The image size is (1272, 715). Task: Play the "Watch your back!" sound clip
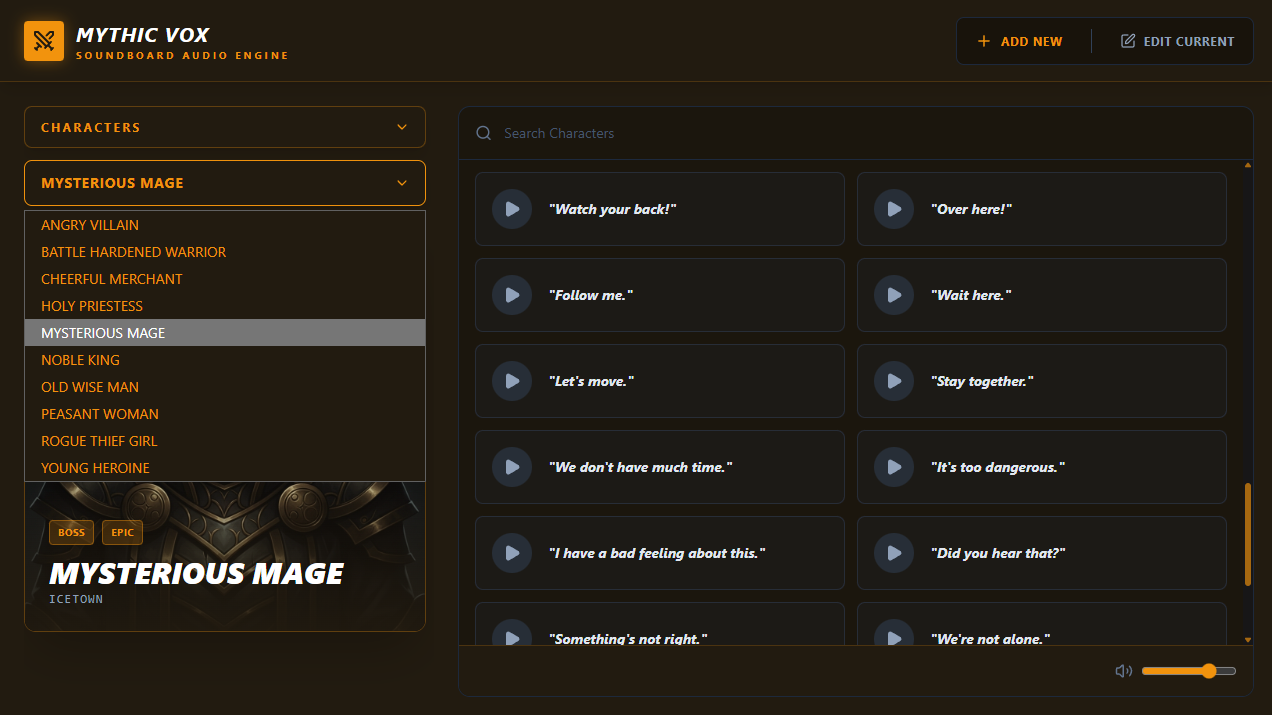click(511, 209)
